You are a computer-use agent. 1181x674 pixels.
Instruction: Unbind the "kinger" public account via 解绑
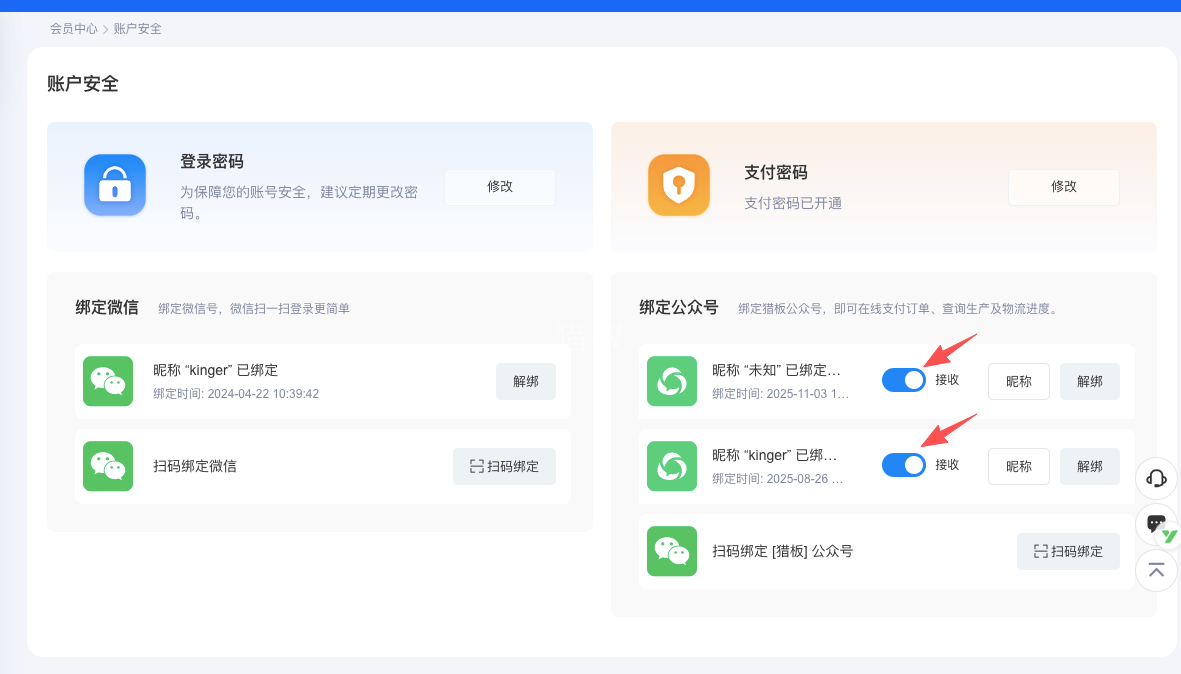(x=1090, y=466)
